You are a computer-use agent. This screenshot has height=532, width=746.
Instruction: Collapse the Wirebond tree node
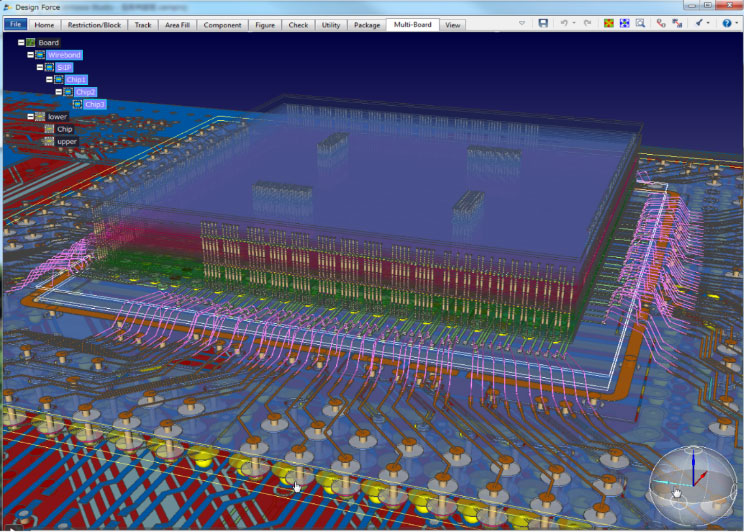click(30, 55)
